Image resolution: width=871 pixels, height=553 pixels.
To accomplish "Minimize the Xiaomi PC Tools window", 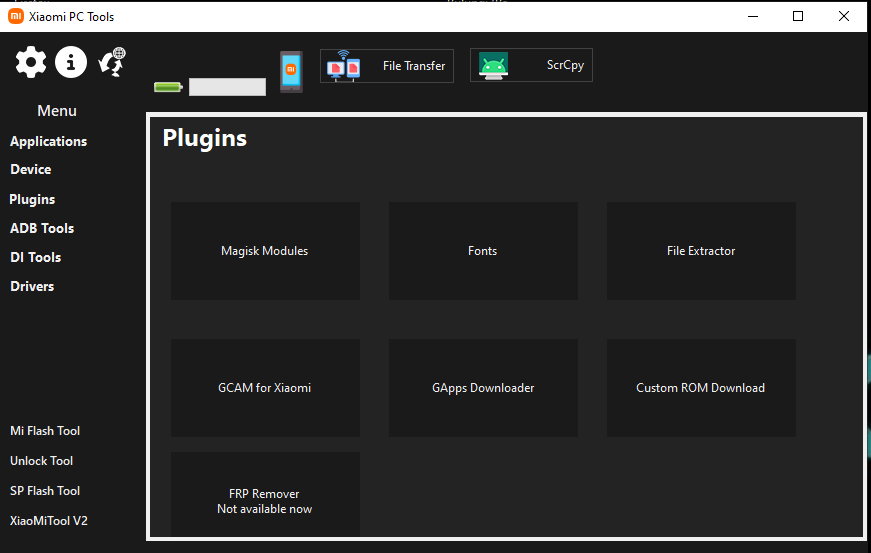I will (x=753, y=17).
